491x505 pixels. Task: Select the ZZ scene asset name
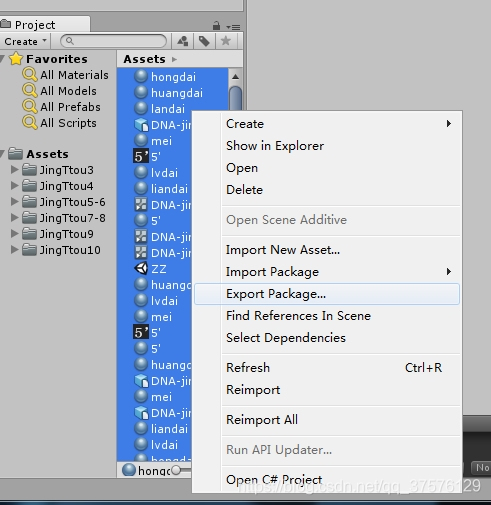[159, 269]
